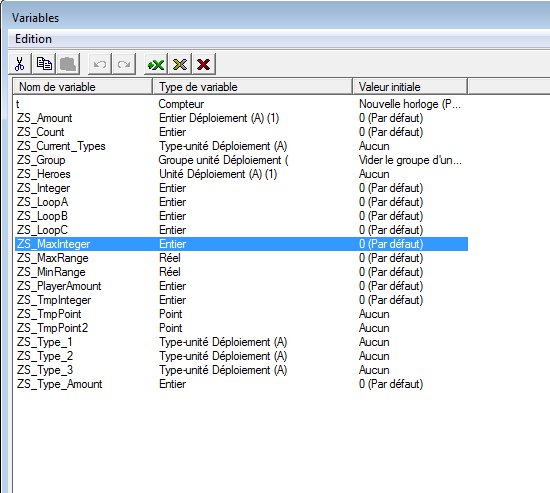Click the greyed Paste icon
This screenshot has height=493, width=550.
coord(68,64)
